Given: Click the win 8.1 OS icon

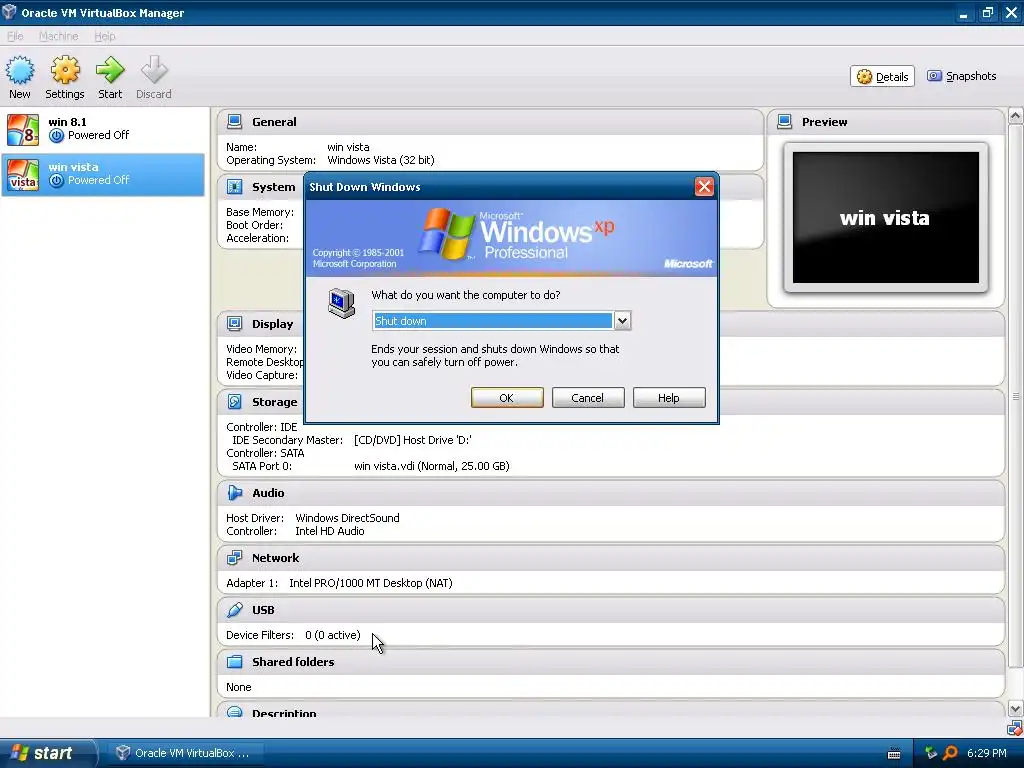Looking at the screenshot, I should click(23, 129).
